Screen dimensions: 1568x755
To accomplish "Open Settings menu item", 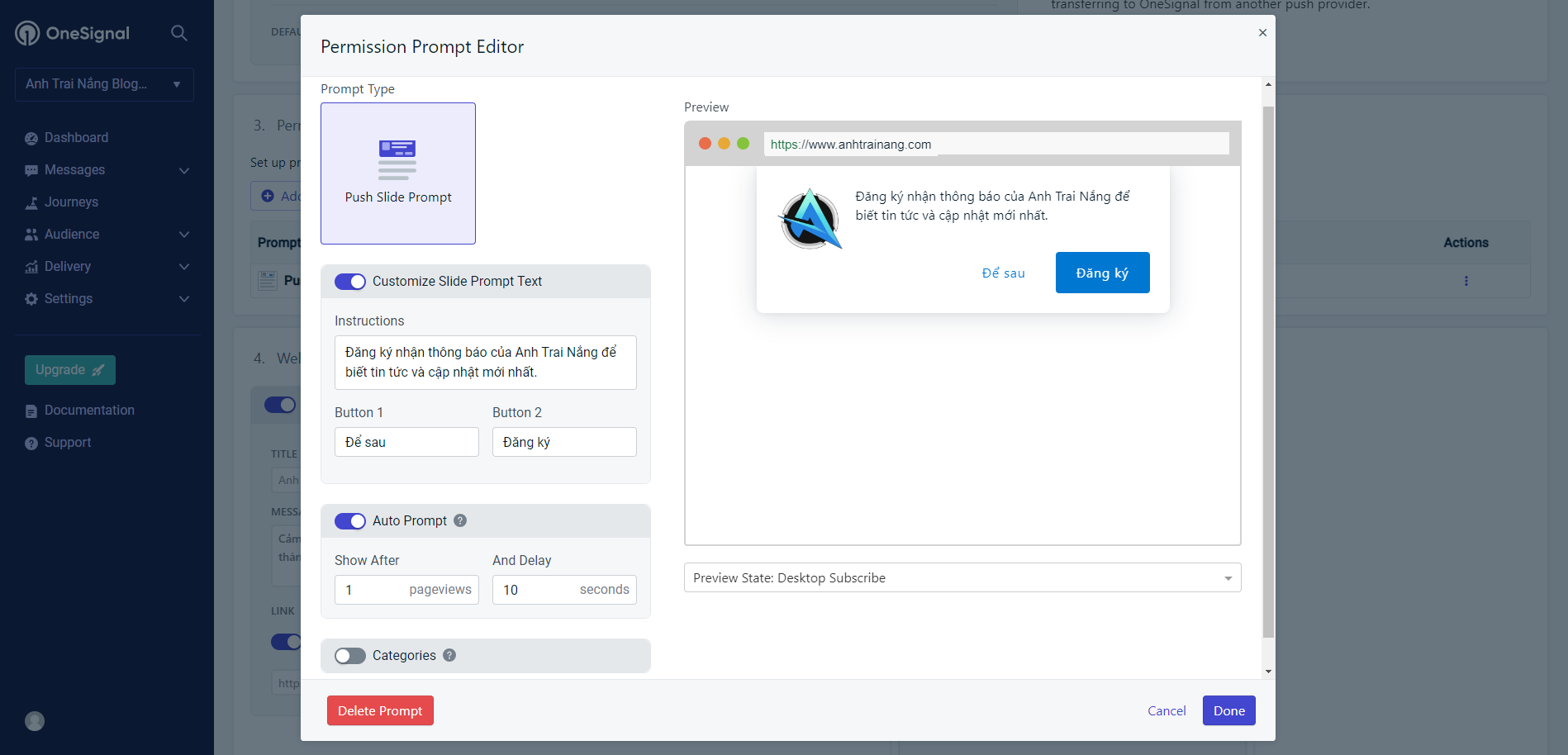I will pyautogui.click(x=69, y=299).
